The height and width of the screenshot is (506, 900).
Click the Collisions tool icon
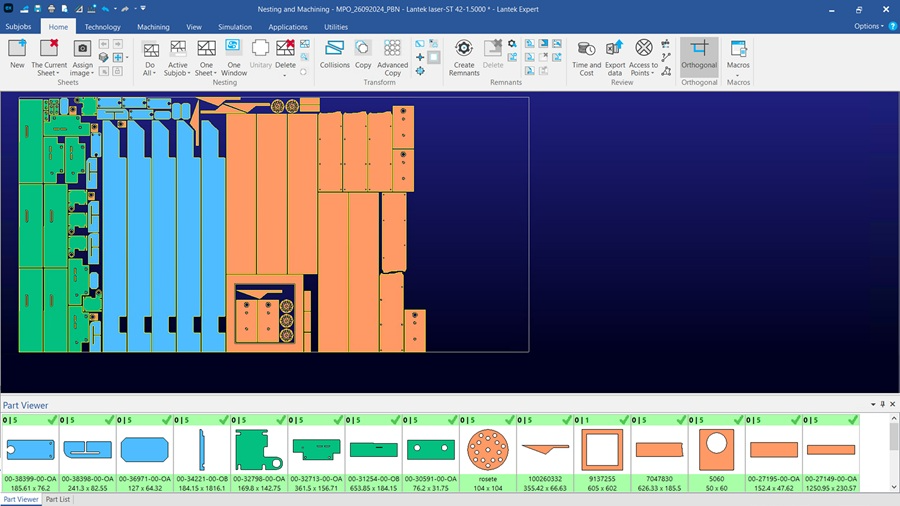click(x=334, y=49)
